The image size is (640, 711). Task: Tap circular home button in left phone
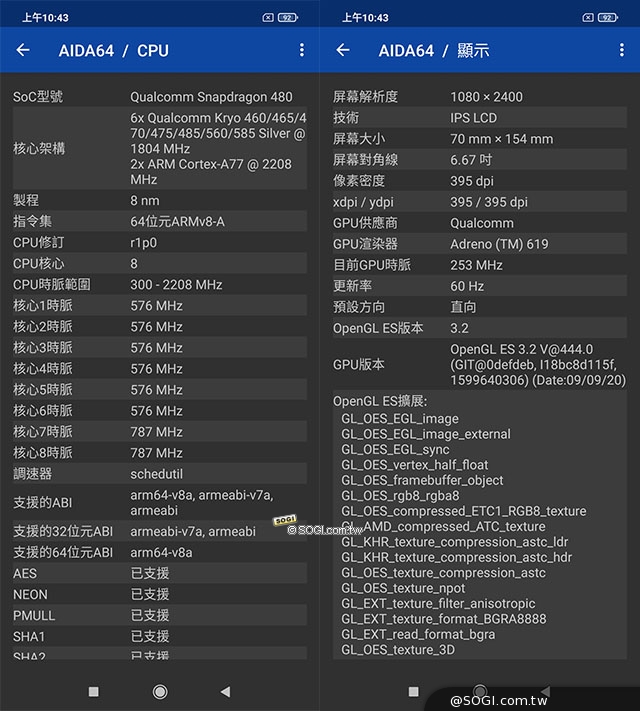160,692
